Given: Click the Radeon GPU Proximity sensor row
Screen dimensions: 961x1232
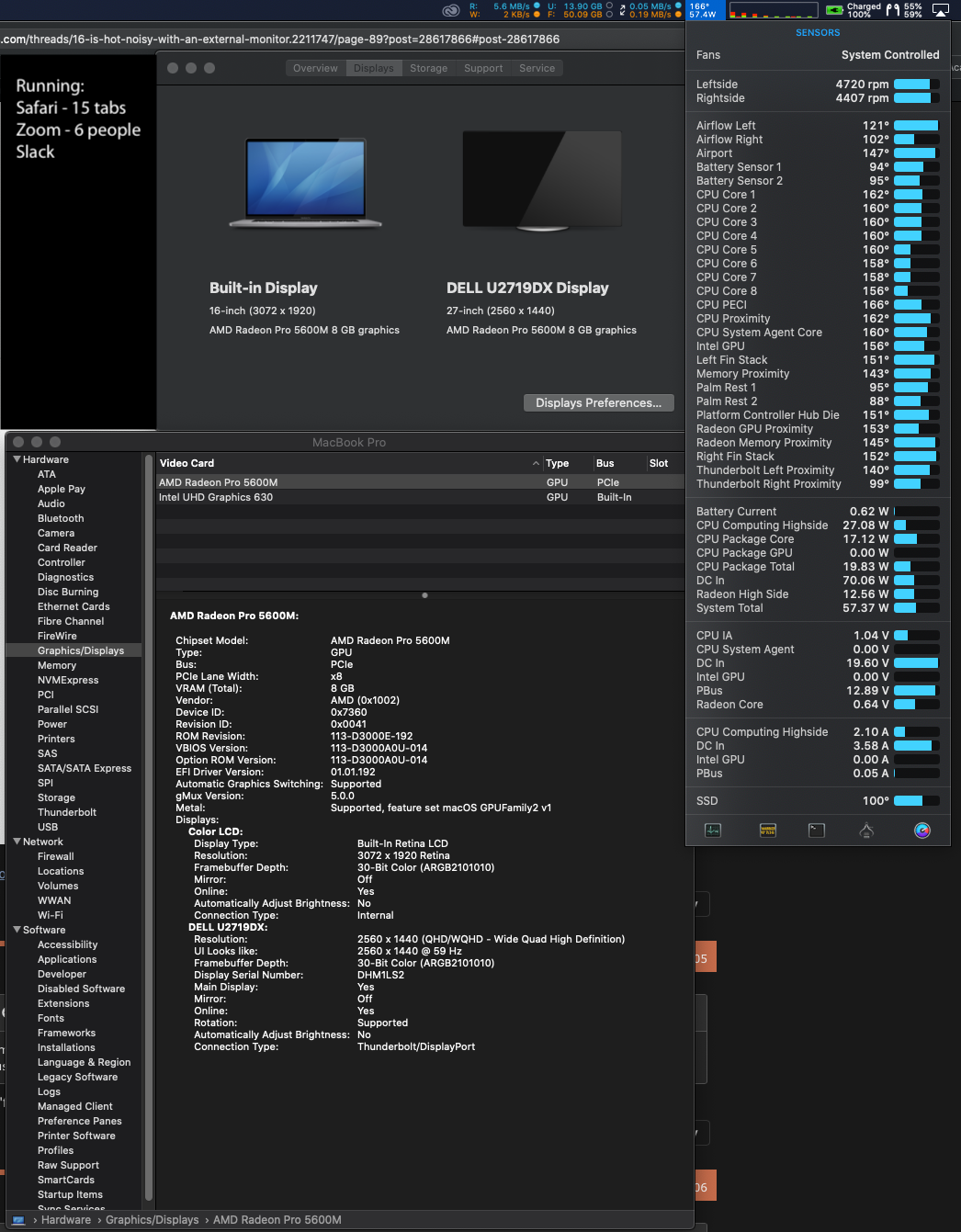Looking at the screenshot, I should [x=818, y=429].
